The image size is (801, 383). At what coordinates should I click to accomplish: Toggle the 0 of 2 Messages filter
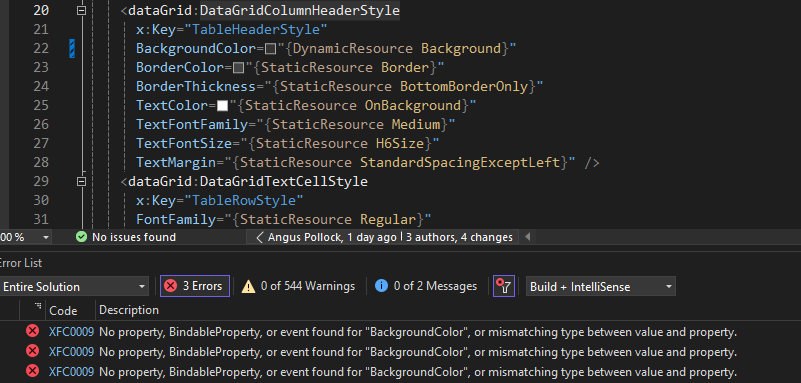tap(426, 286)
